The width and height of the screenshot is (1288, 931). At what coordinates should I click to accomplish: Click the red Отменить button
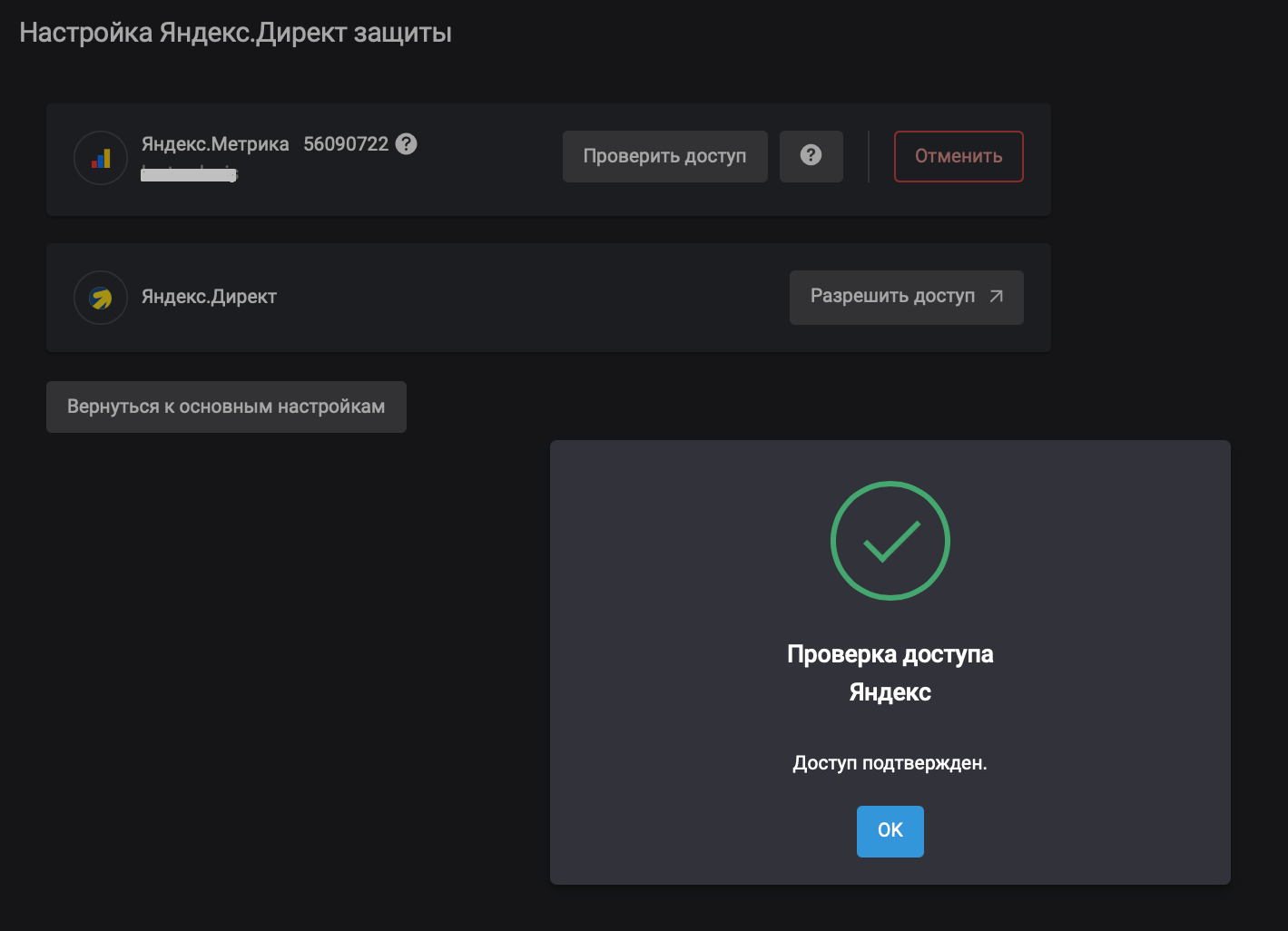pos(959,157)
